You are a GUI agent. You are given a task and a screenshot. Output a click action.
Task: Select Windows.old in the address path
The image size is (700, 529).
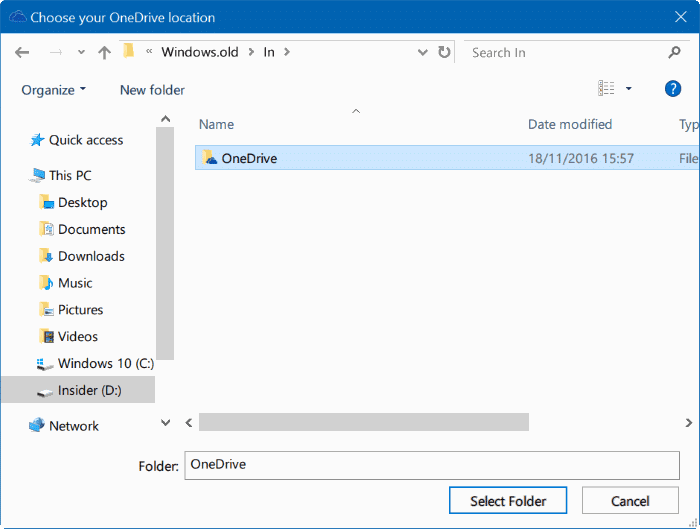click(200, 52)
